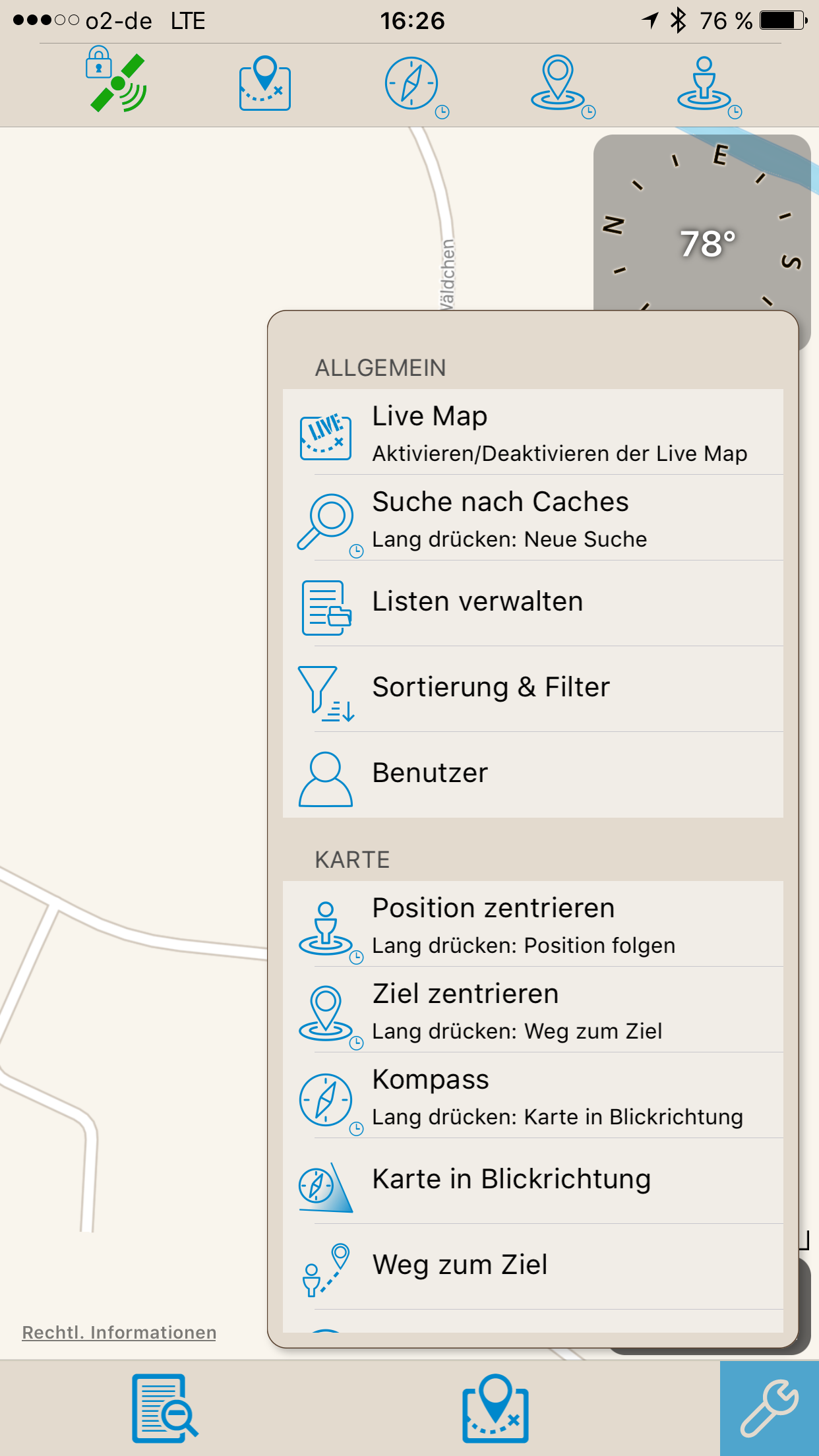Open the cache list search tab at bottom
Screen dimensions: 819x1456
coord(165,1409)
